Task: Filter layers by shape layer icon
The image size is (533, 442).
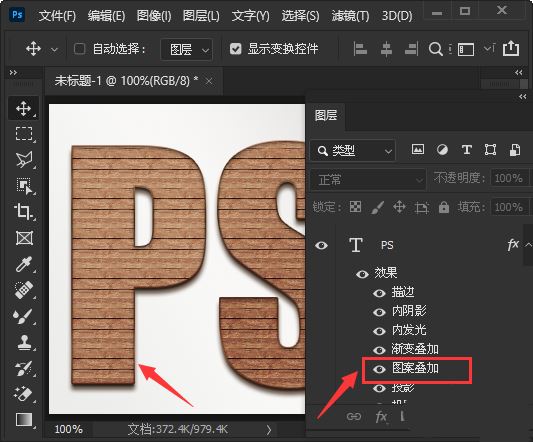Action: pos(491,150)
